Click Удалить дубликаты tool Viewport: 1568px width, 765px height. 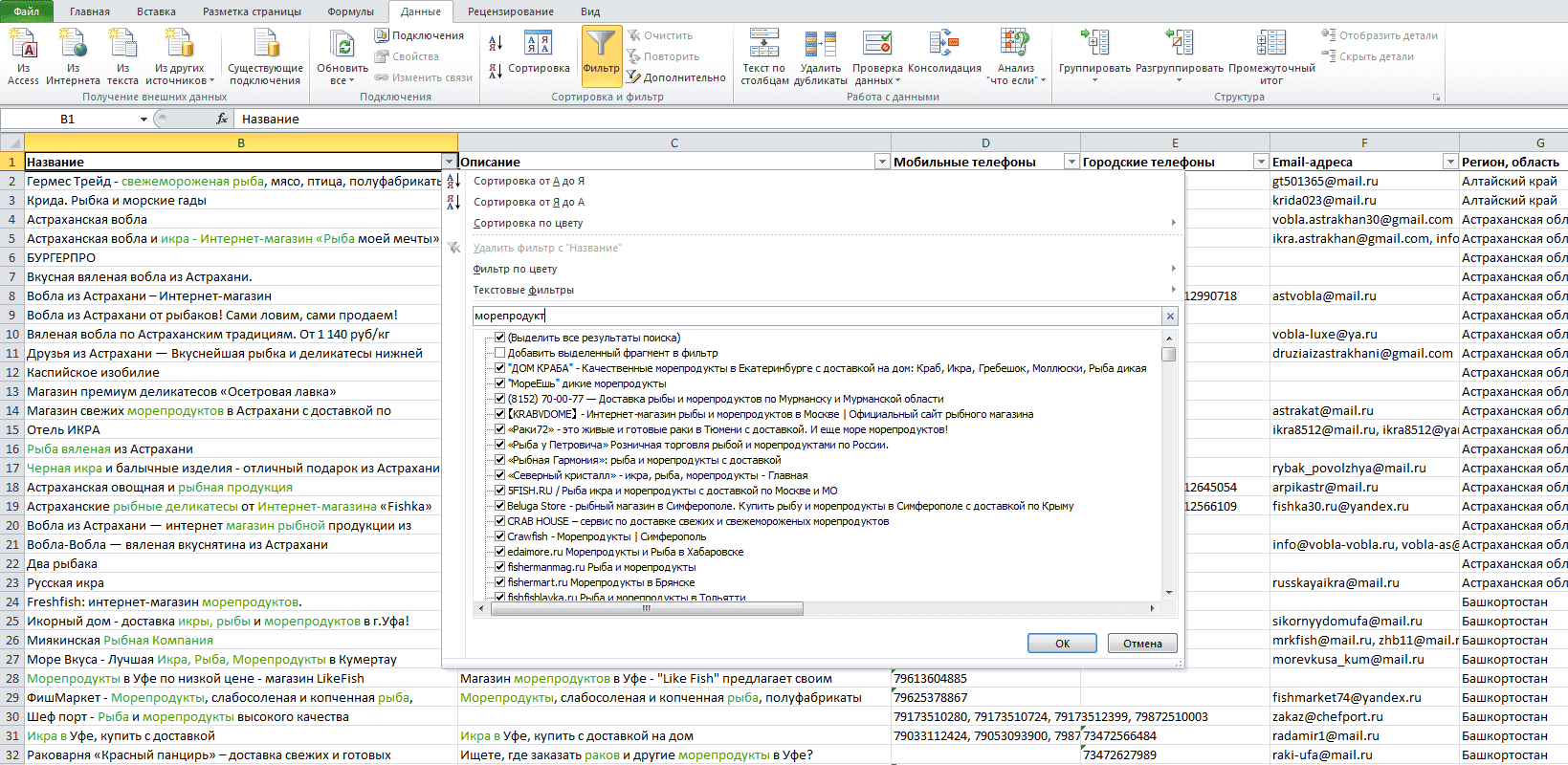click(x=821, y=57)
